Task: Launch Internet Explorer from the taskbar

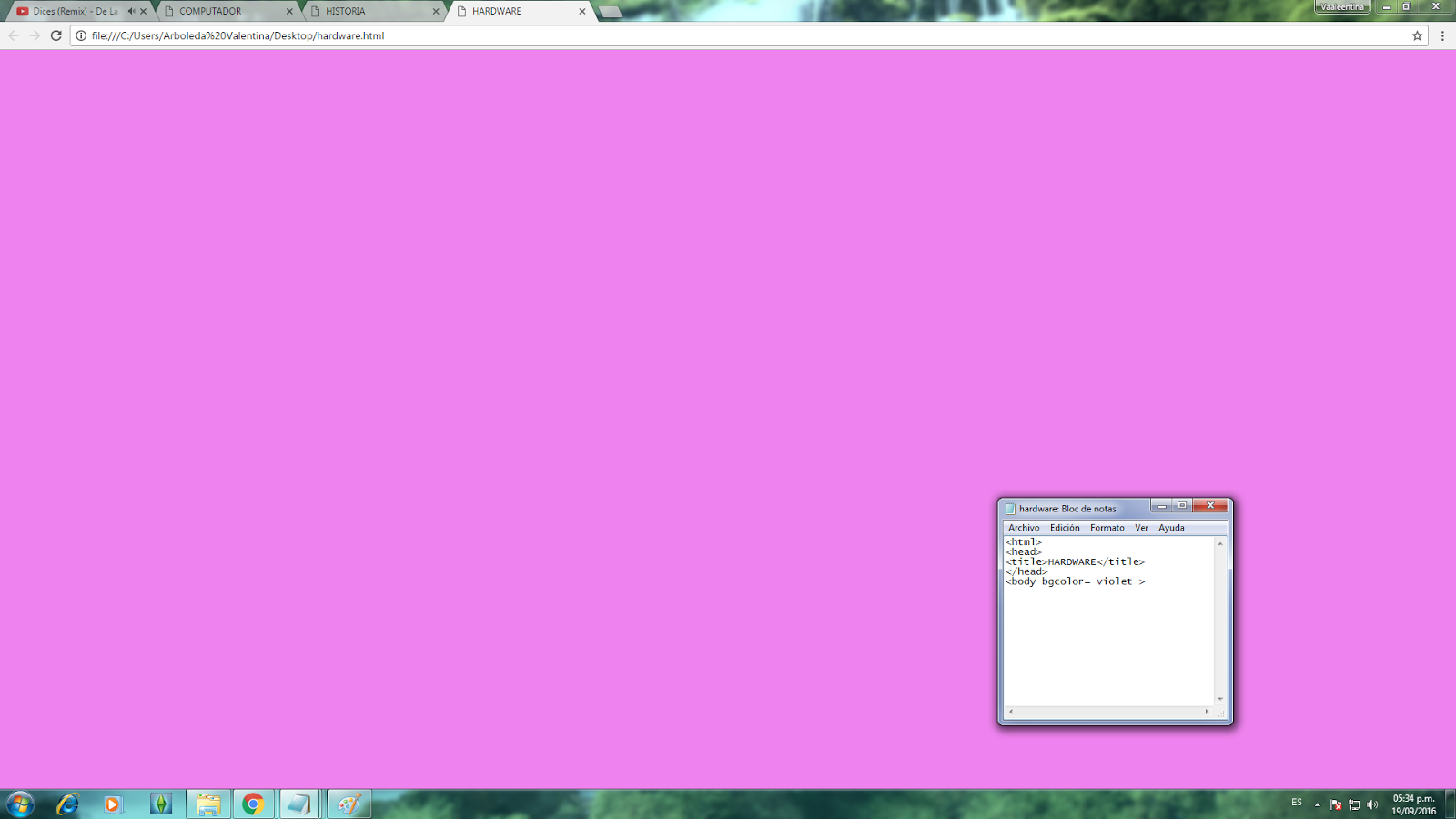Action: 66,804
